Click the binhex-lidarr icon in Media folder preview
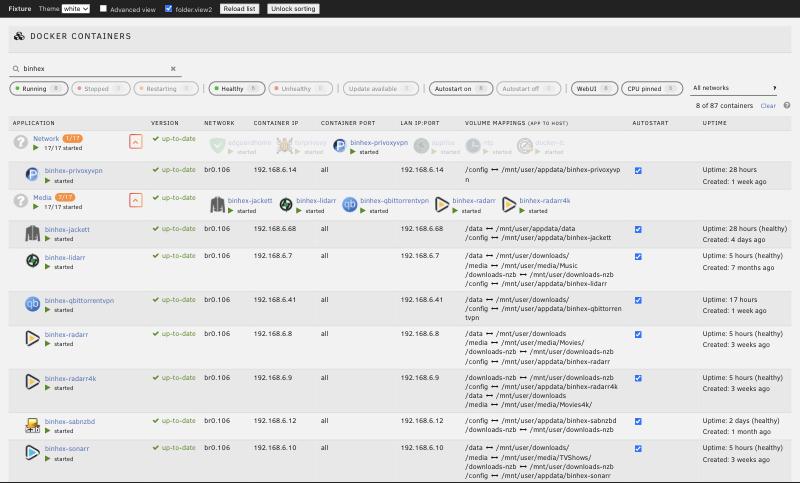800x483 pixels. [x=286, y=205]
